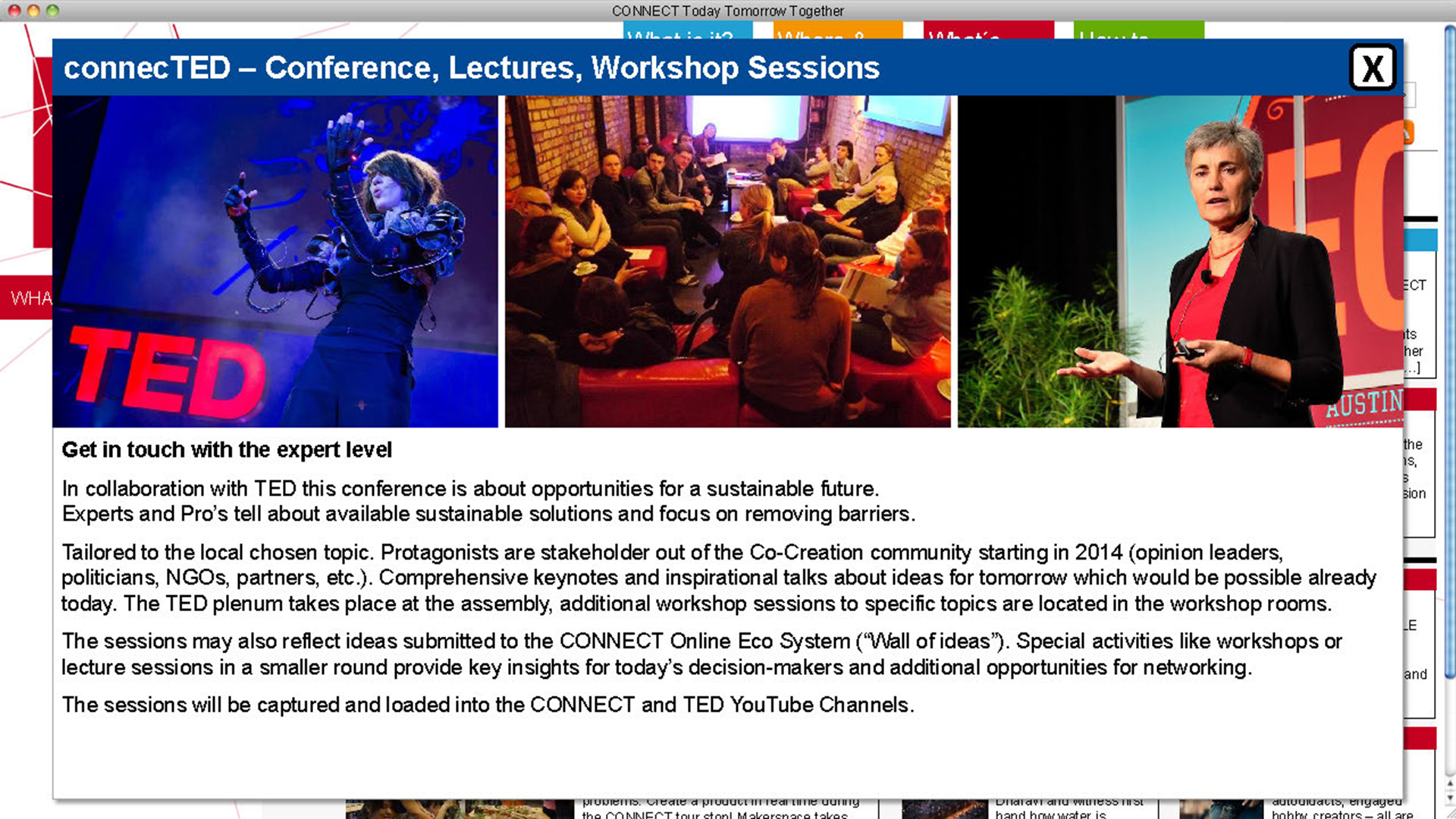This screenshot has width=1456, height=819.
Task: Click the search field behind popup
Action: pyautogui.click(x=1409, y=95)
